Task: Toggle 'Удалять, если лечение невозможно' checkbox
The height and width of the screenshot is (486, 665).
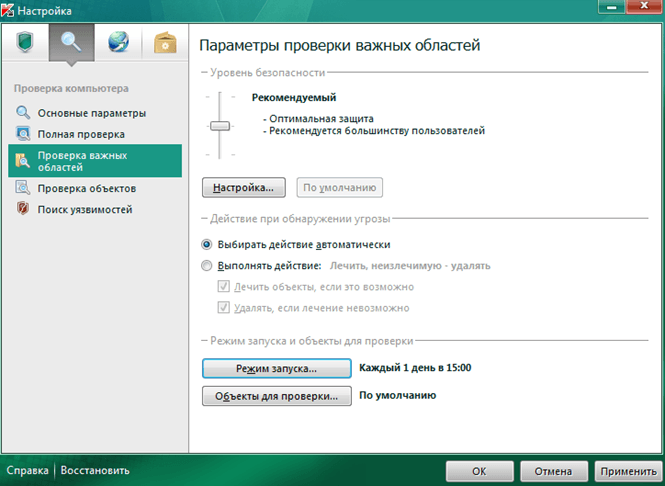Action: [225, 308]
